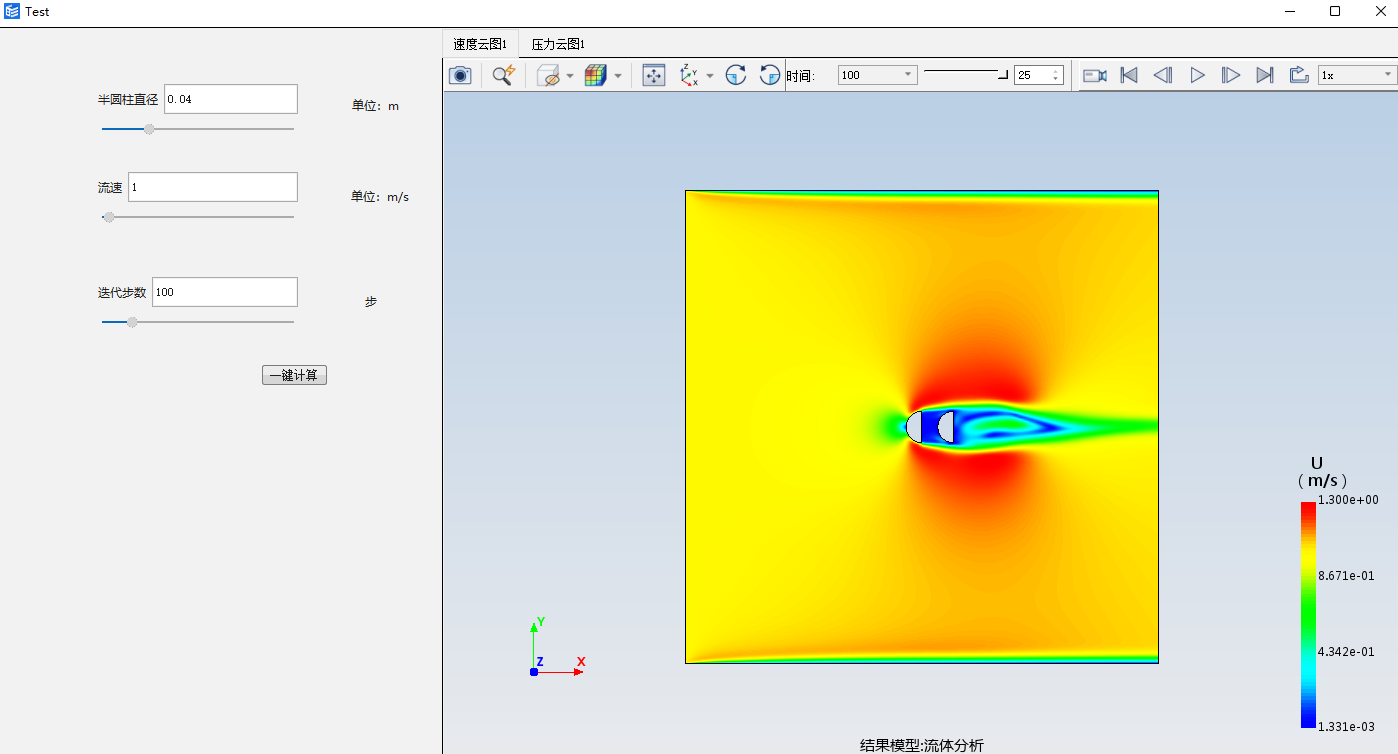Click the quick zoom magnifier icon
Image resolution: width=1398 pixels, height=754 pixels.
[504, 75]
